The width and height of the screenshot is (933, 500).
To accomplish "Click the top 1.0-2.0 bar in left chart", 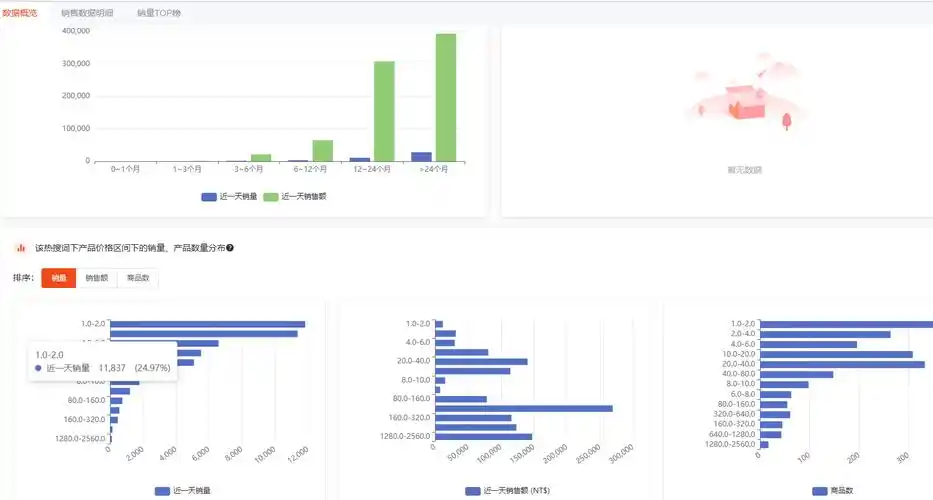I will coord(207,324).
